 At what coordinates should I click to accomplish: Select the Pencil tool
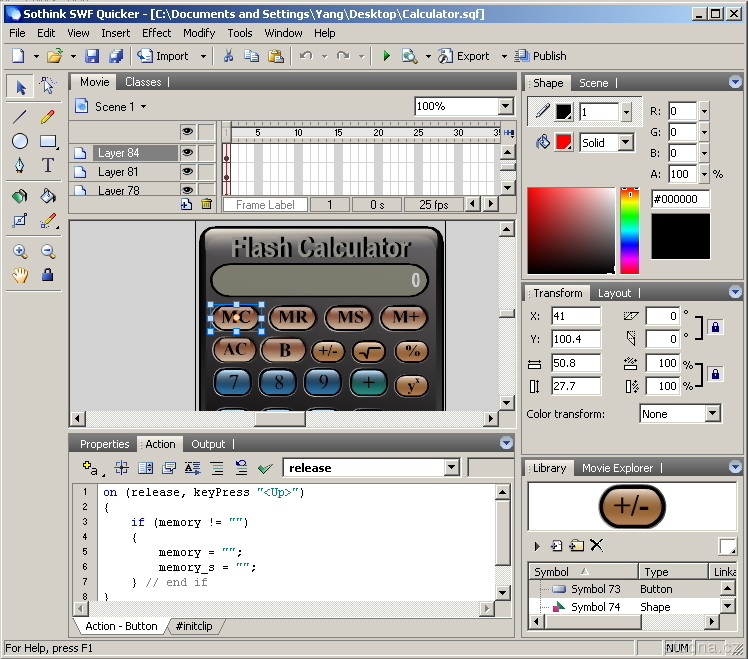click(x=47, y=116)
